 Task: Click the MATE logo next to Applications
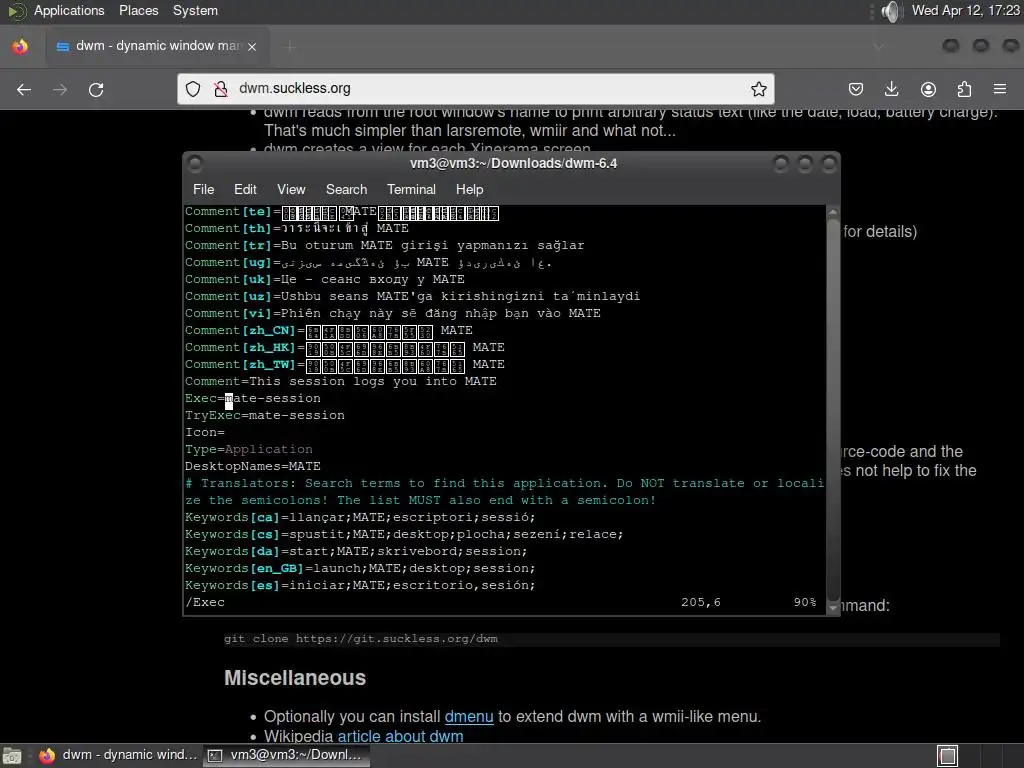(16, 11)
